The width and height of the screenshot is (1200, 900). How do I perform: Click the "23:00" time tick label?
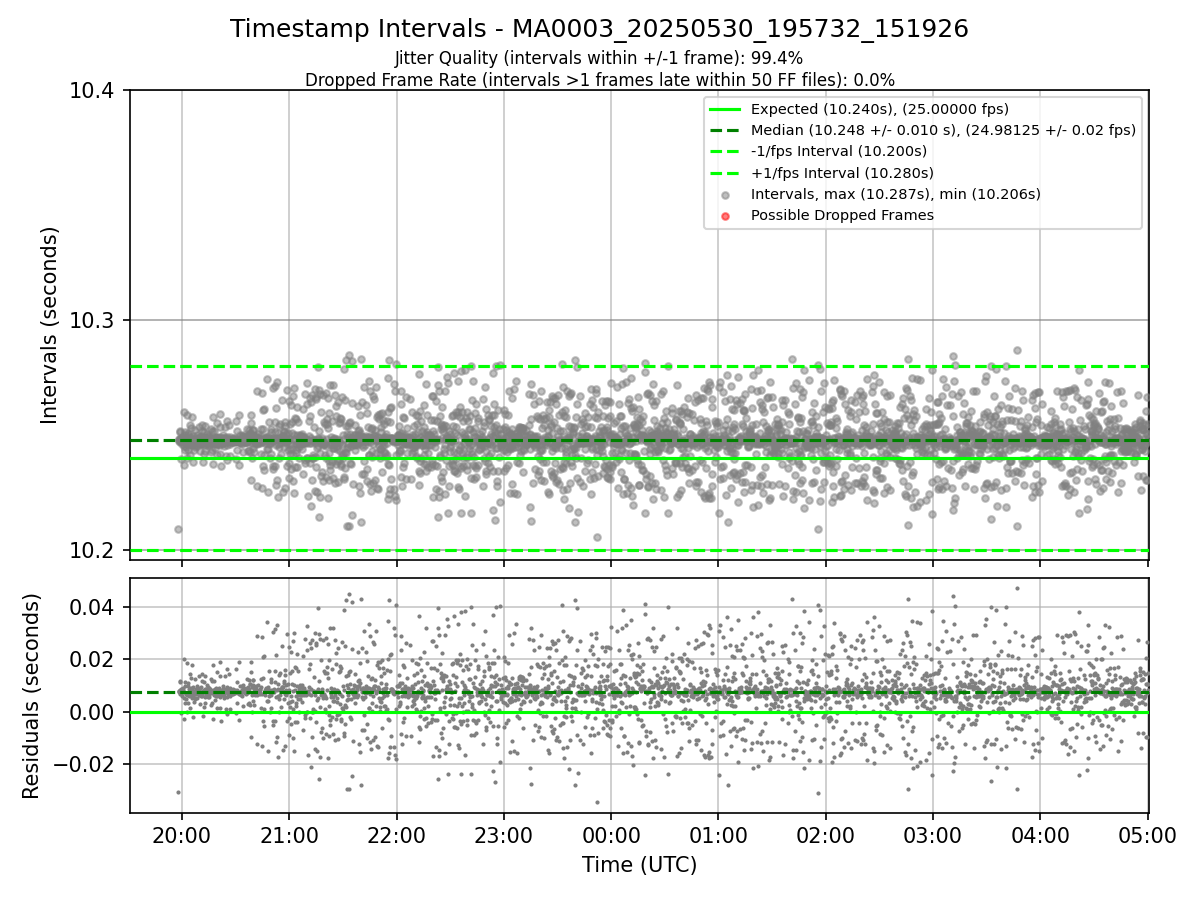point(503,834)
